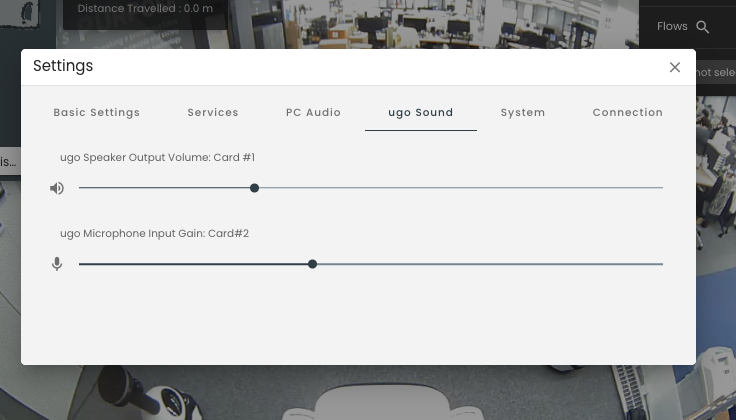Click the microphone input gain slider handle
The image size is (736, 420).
[312, 264]
